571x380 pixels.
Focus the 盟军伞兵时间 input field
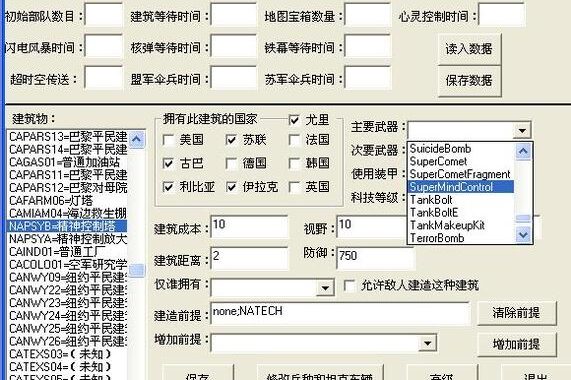[233, 77]
